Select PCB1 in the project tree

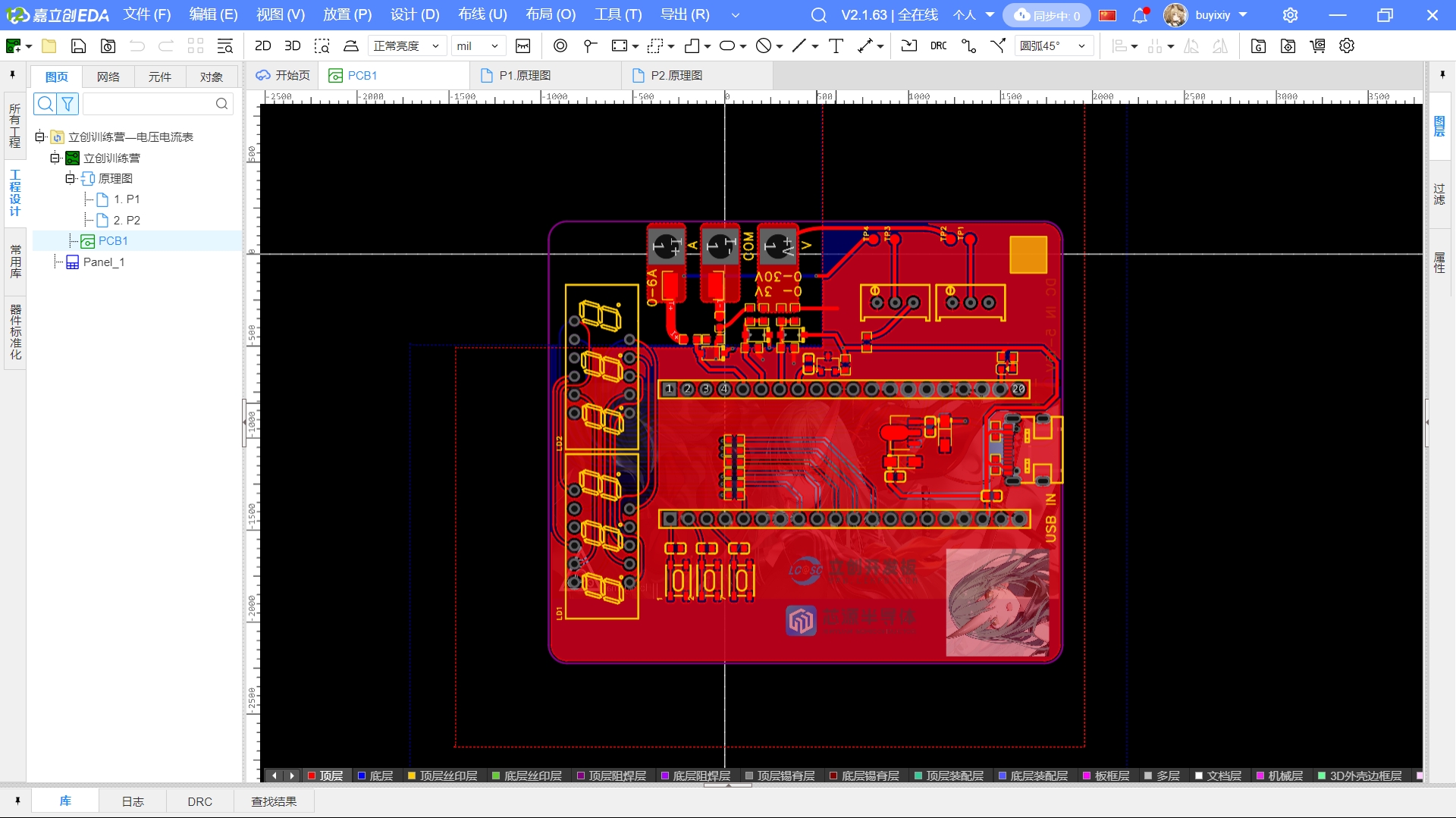tap(113, 240)
